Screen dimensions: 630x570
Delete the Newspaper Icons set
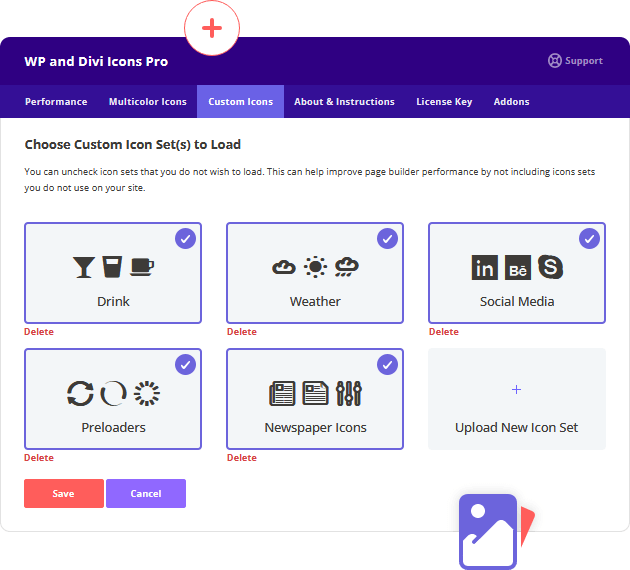pos(242,458)
